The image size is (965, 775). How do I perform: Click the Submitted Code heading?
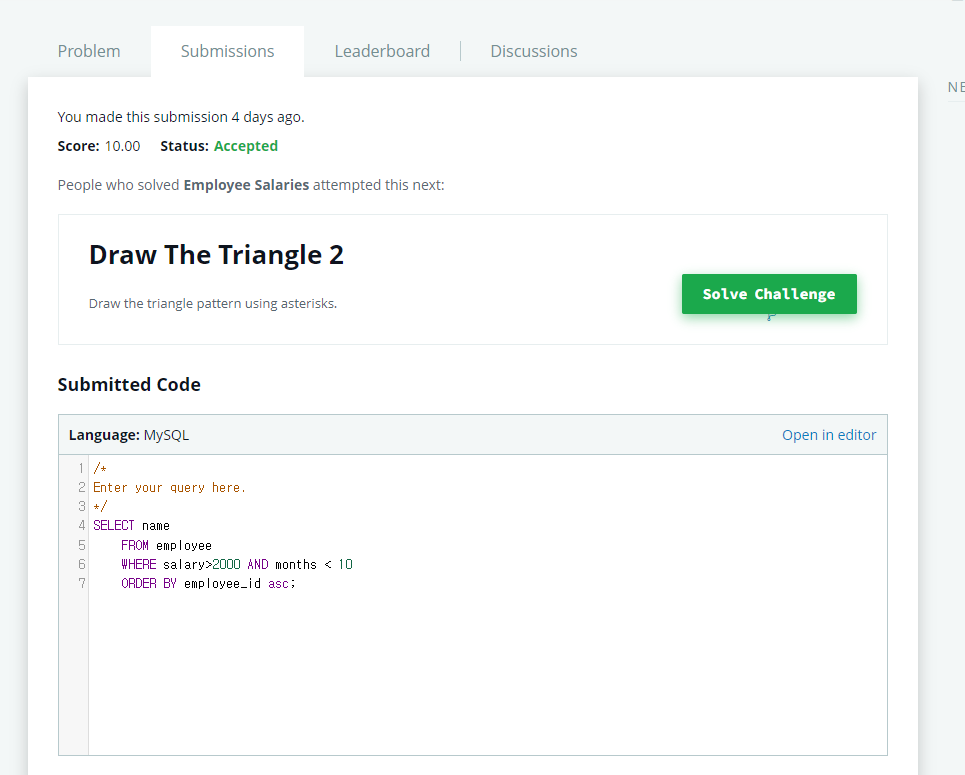[129, 385]
